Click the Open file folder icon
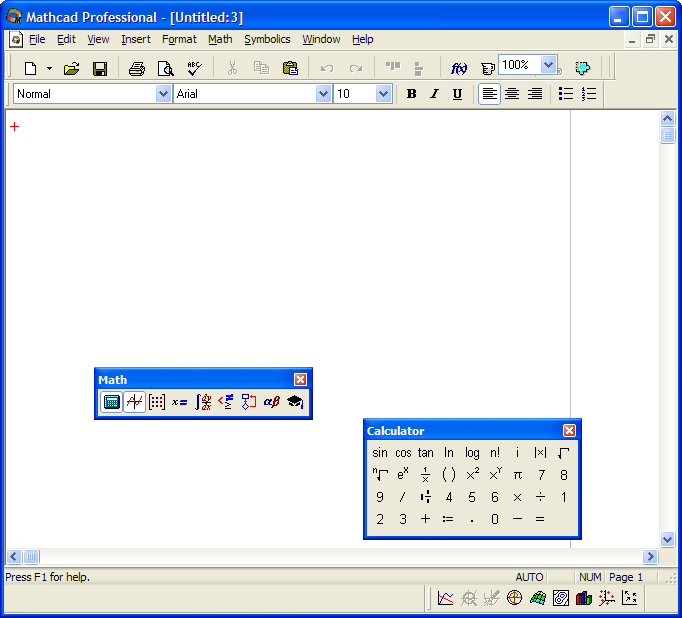The height and width of the screenshot is (618, 682). 71,68
